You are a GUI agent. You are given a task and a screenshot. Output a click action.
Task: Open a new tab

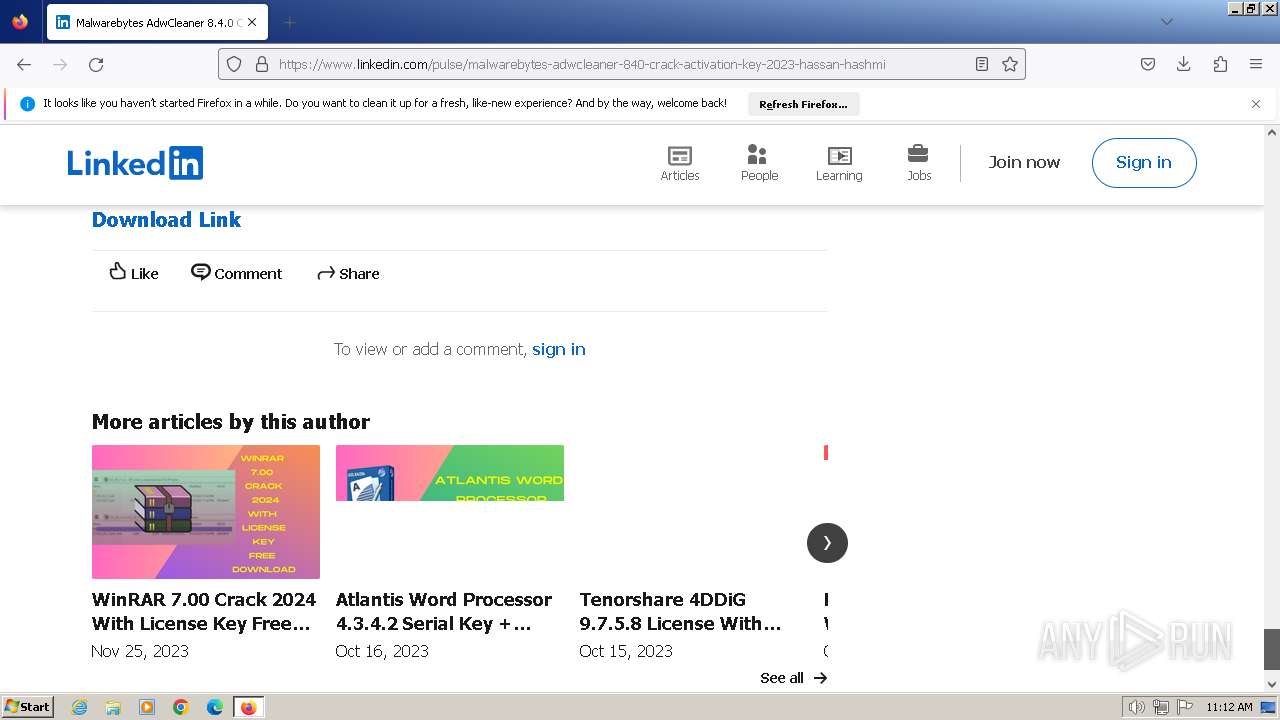[x=289, y=22]
